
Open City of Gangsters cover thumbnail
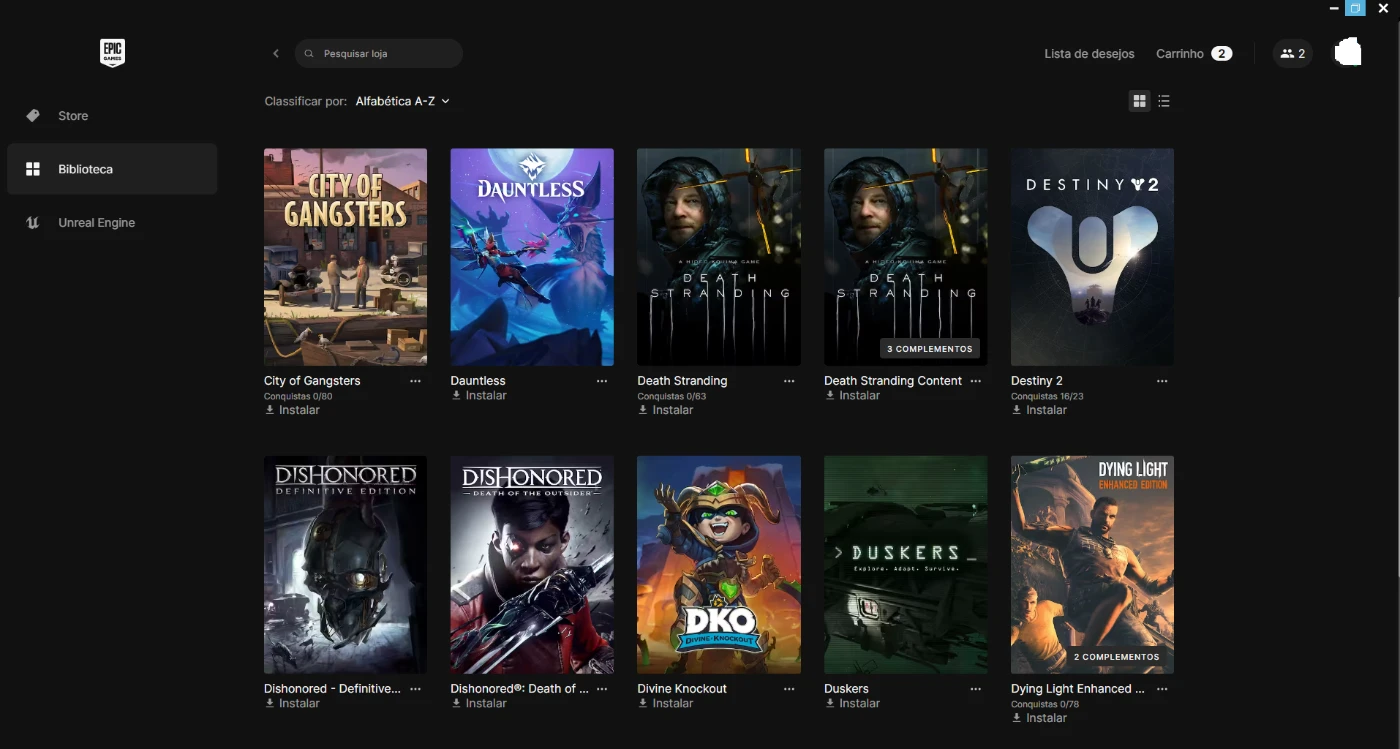pyautogui.click(x=345, y=257)
